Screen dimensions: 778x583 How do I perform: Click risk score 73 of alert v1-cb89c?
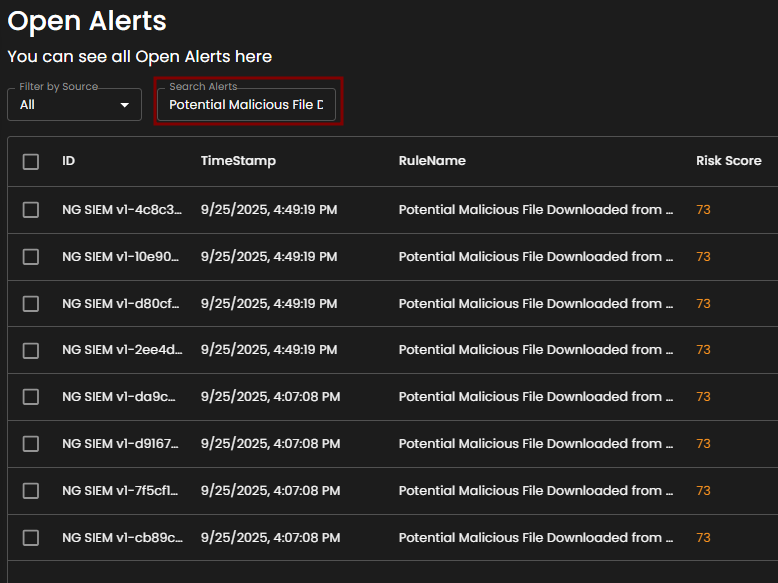coord(703,538)
